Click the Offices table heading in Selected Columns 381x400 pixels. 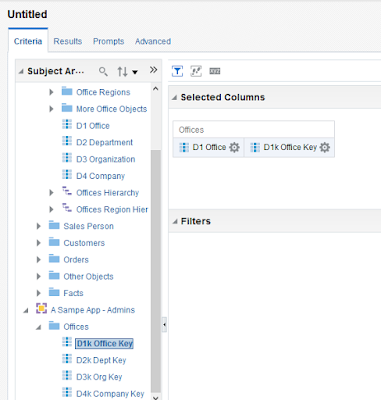191,130
